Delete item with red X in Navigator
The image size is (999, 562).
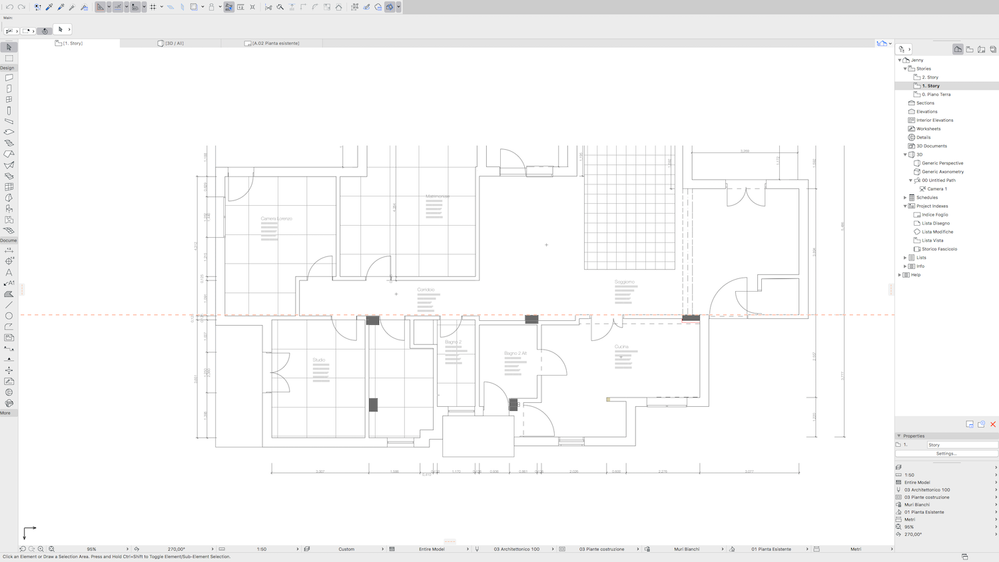point(993,424)
